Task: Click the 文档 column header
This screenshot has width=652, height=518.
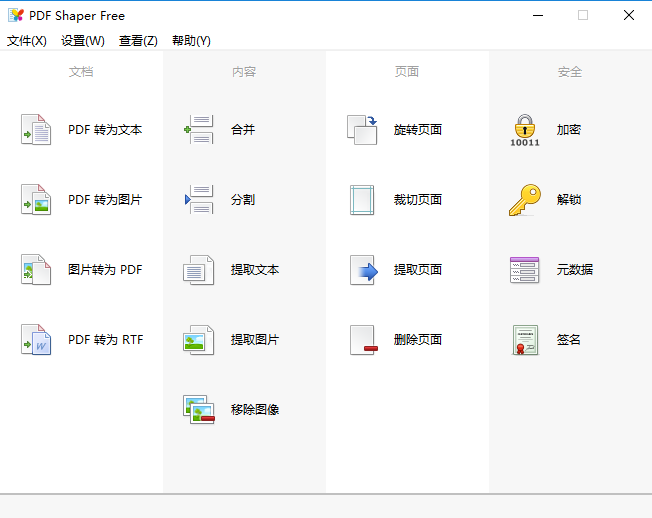Action: tap(81, 72)
